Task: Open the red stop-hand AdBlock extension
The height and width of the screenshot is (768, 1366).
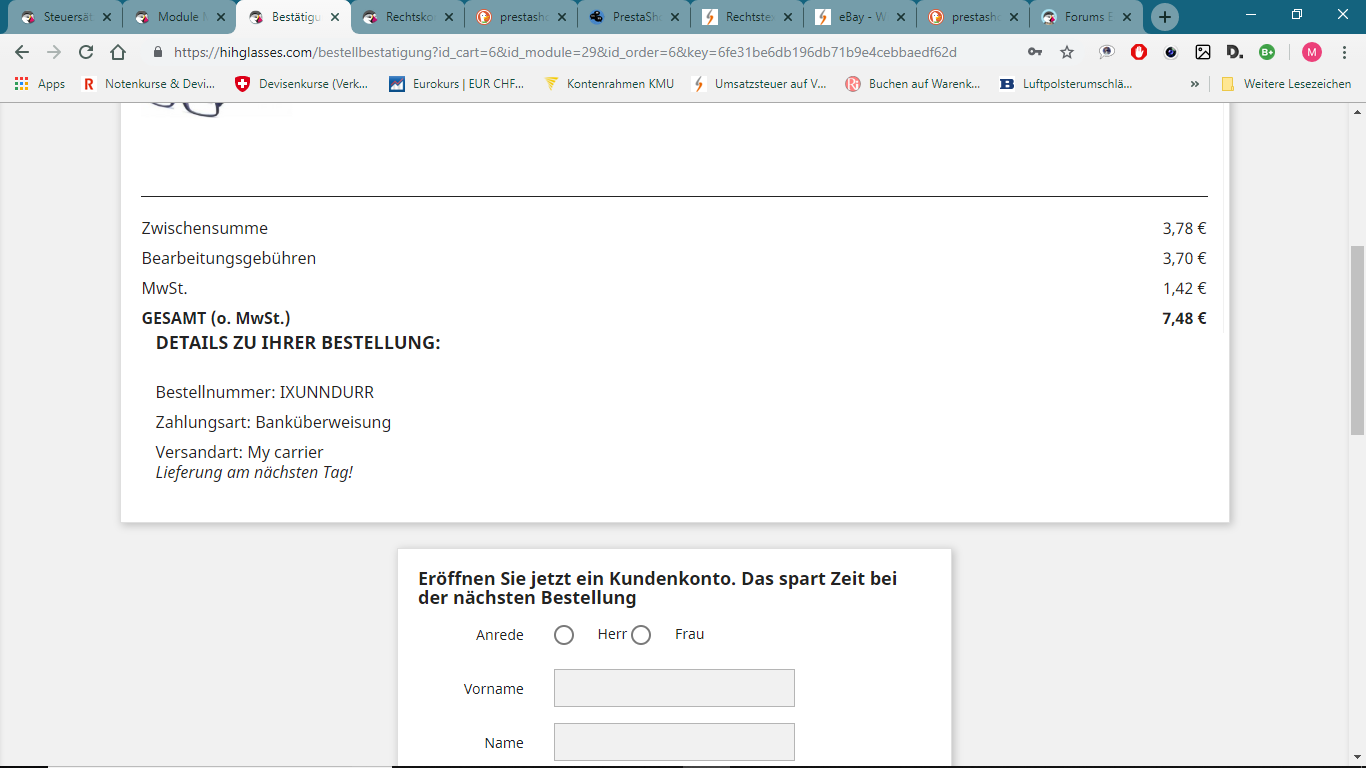Action: (x=1139, y=52)
